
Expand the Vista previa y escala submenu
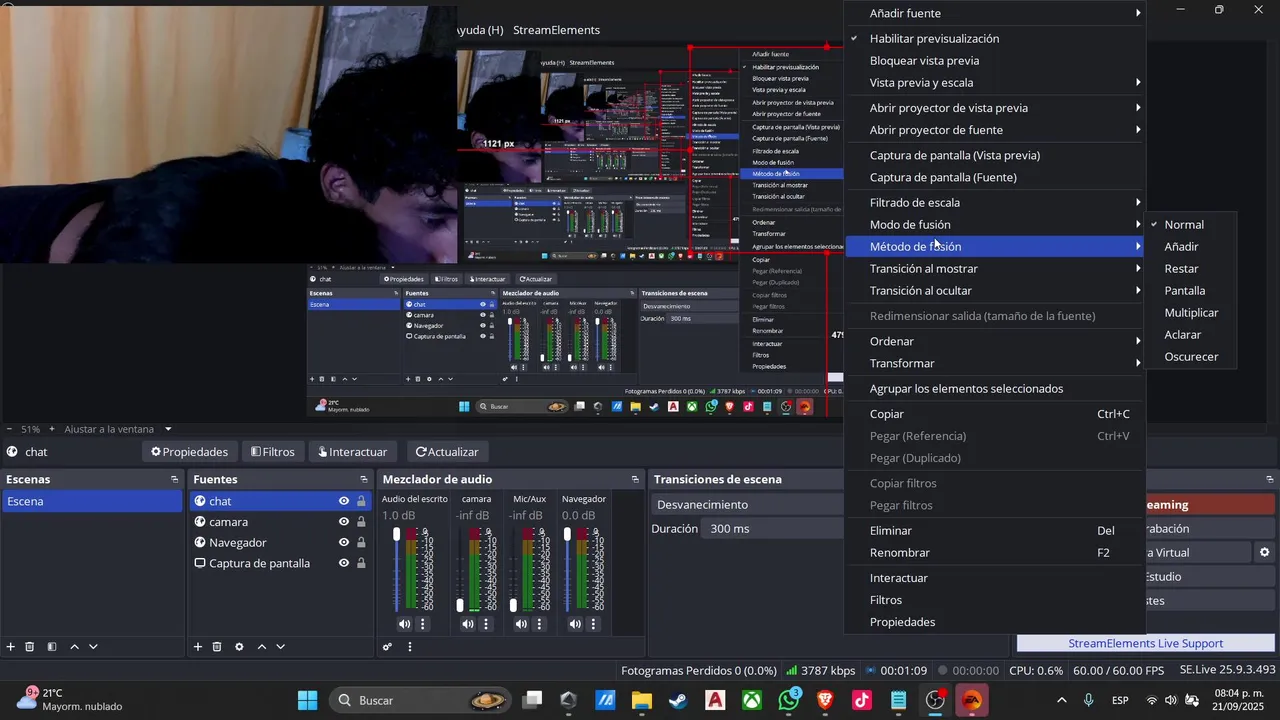pos(995,82)
